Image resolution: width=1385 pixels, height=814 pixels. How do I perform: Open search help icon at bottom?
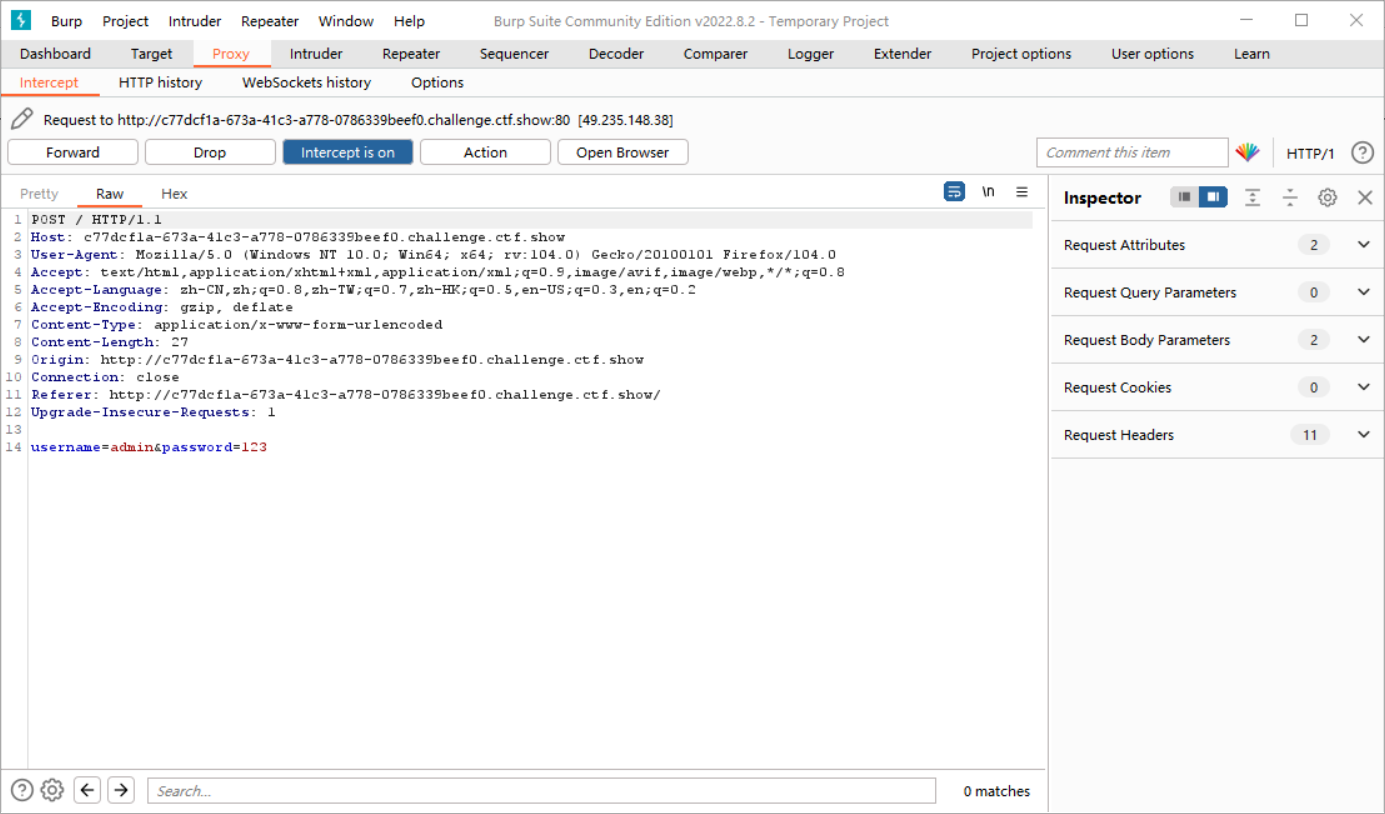(x=22, y=791)
